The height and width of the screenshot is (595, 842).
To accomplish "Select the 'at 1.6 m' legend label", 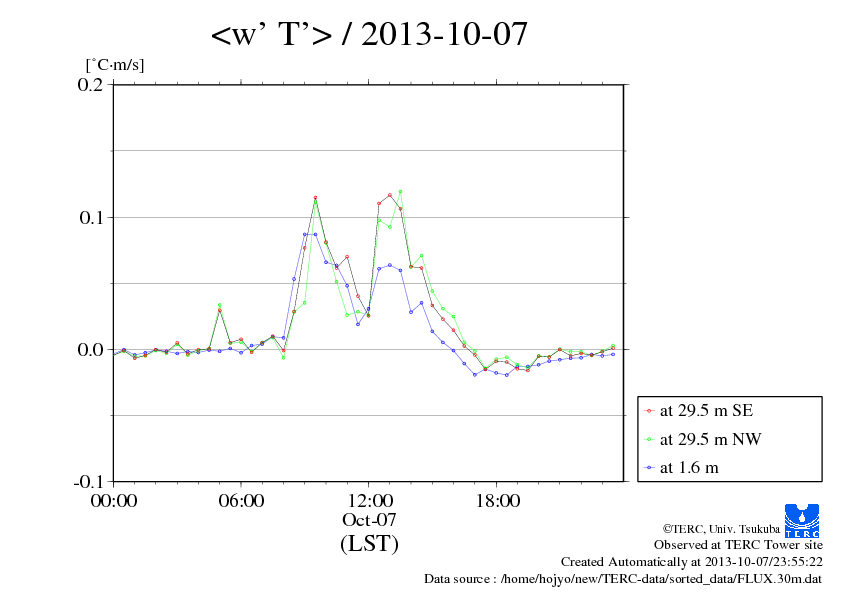I will click(689, 467).
